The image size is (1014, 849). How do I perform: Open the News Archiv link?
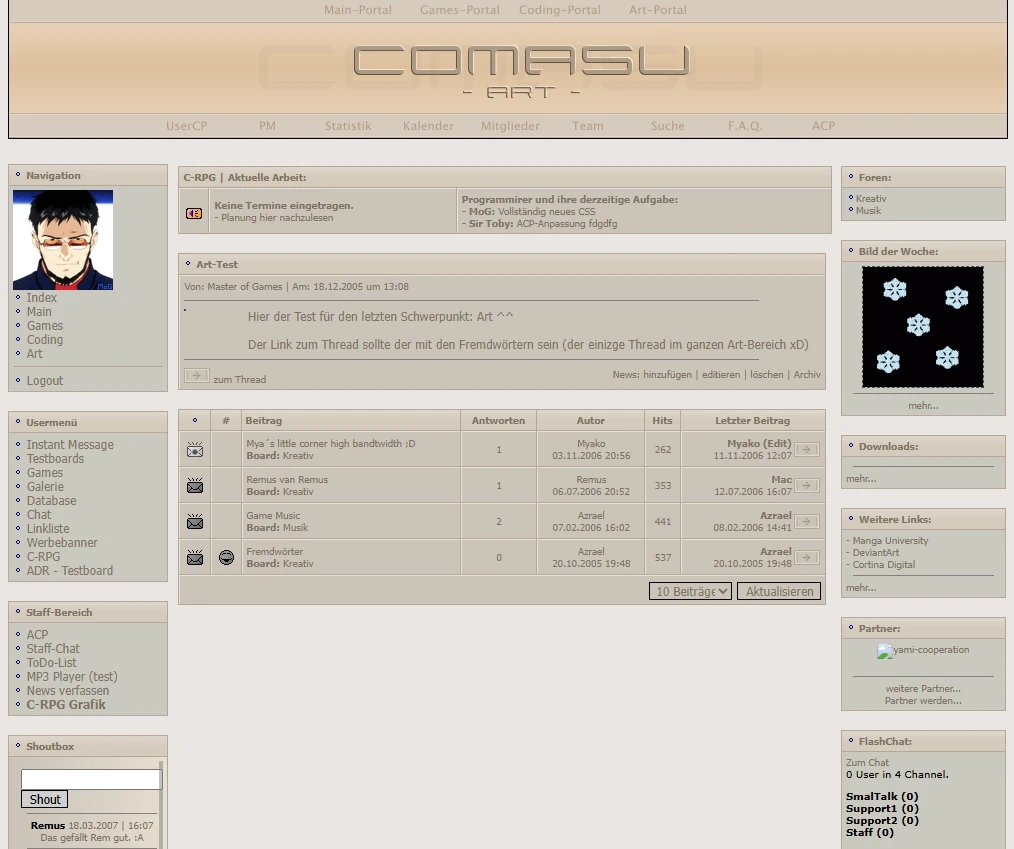(x=807, y=374)
